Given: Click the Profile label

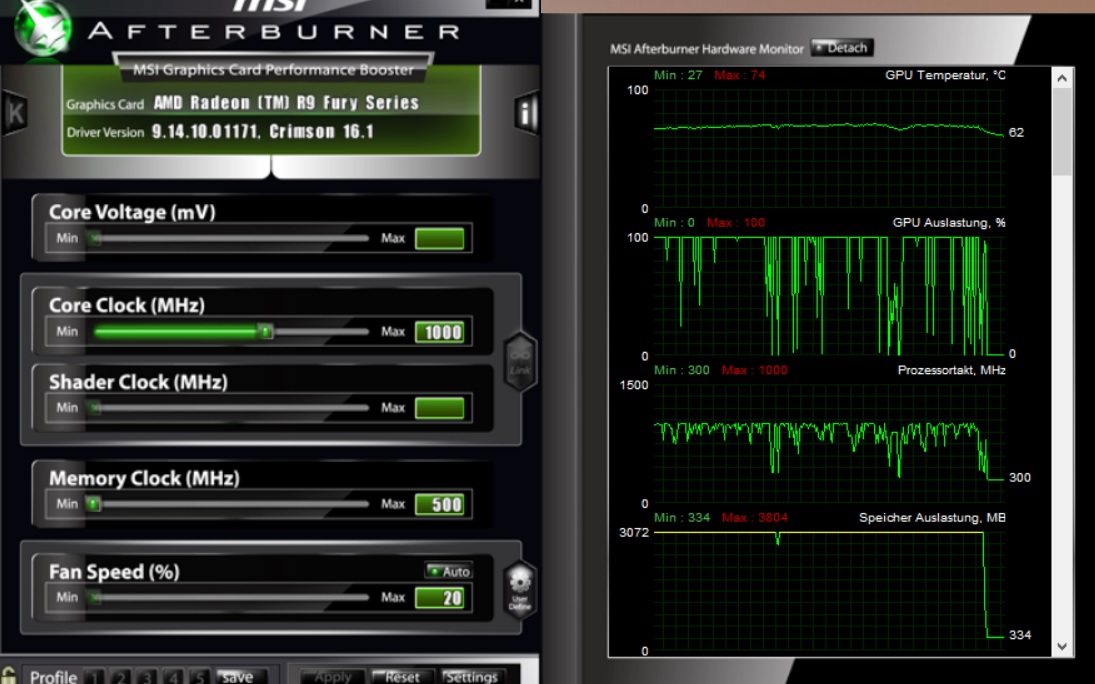Looking at the screenshot, I should pos(53,677).
